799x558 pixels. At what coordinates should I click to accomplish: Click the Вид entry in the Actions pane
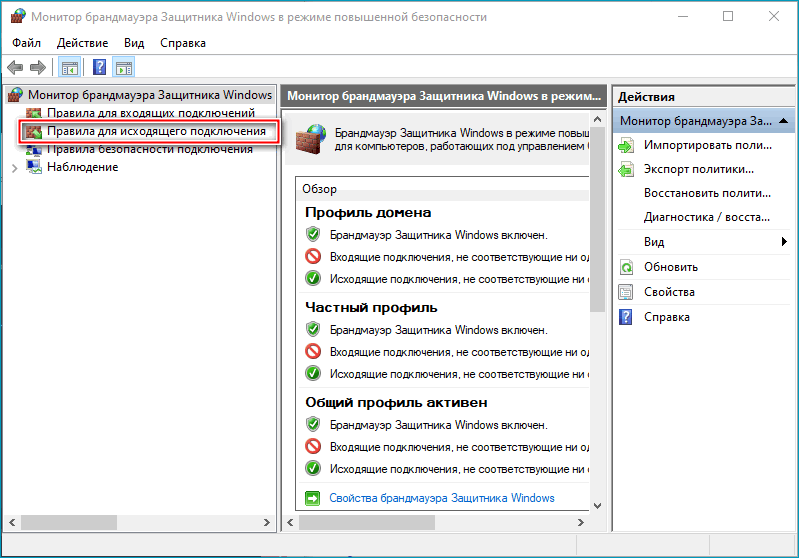[654, 242]
